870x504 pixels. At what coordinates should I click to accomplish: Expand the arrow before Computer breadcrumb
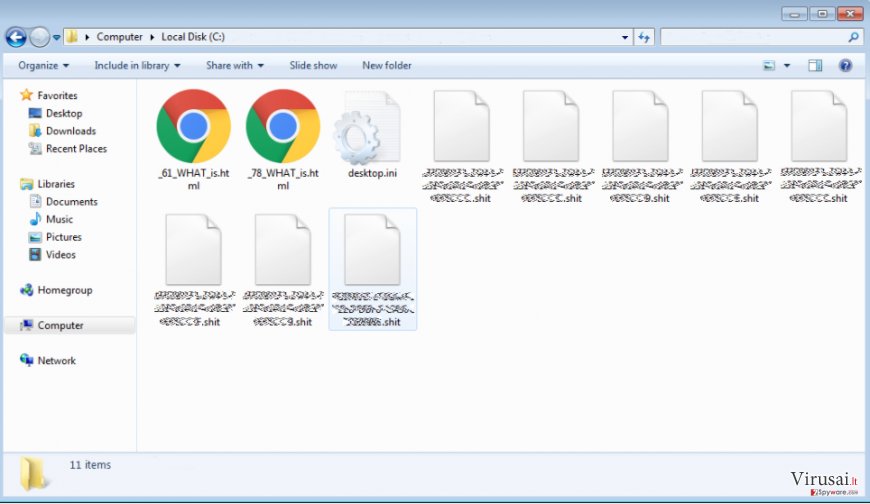[x=87, y=37]
